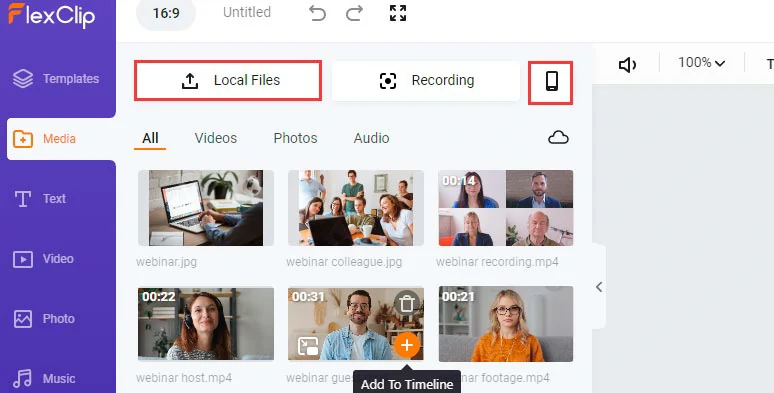Click the undo arrow icon
The height and width of the screenshot is (393, 774).
click(x=317, y=13)
